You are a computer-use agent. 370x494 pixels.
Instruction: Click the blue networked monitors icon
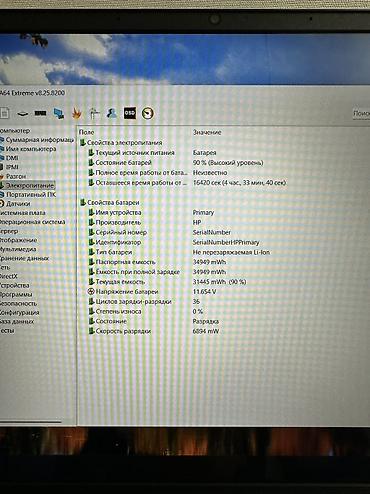[x=59, y=113]
